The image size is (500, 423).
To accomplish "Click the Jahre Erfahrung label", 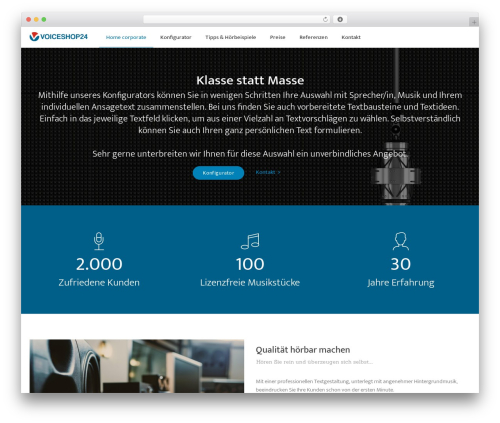I will click(x=401, y=283).
